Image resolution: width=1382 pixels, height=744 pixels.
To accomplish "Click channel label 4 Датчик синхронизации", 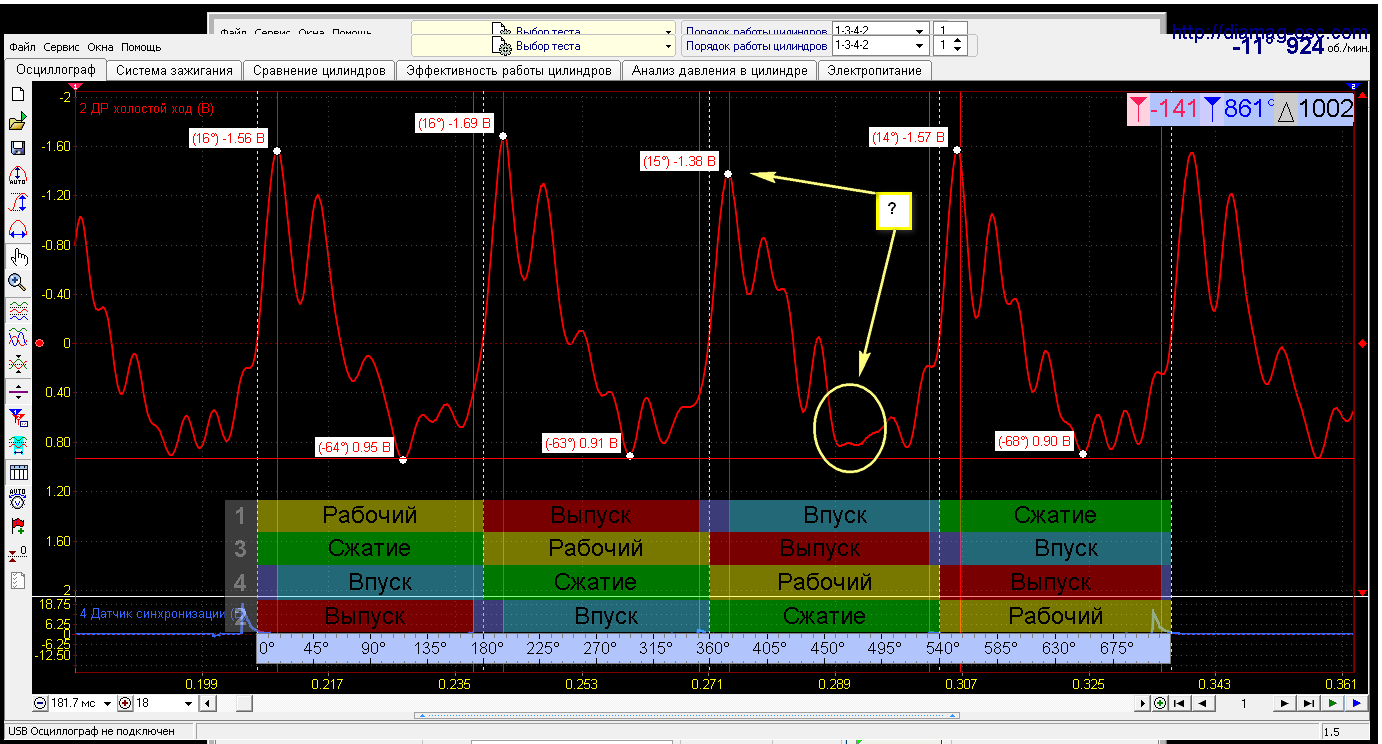I will pyautogui.click(x=160, y=613).
